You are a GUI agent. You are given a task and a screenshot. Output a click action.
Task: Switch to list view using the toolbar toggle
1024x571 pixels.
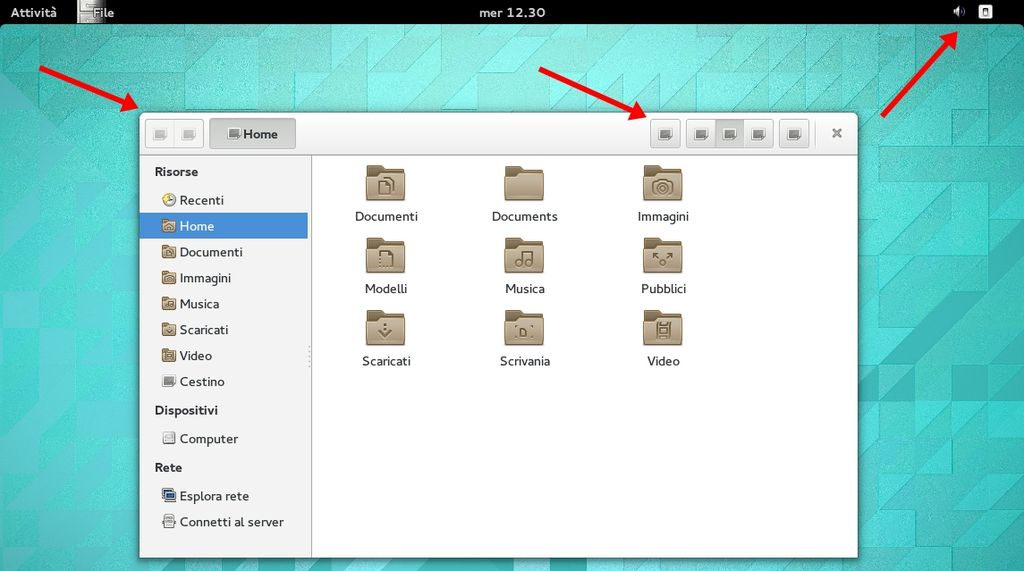point(702,134)
